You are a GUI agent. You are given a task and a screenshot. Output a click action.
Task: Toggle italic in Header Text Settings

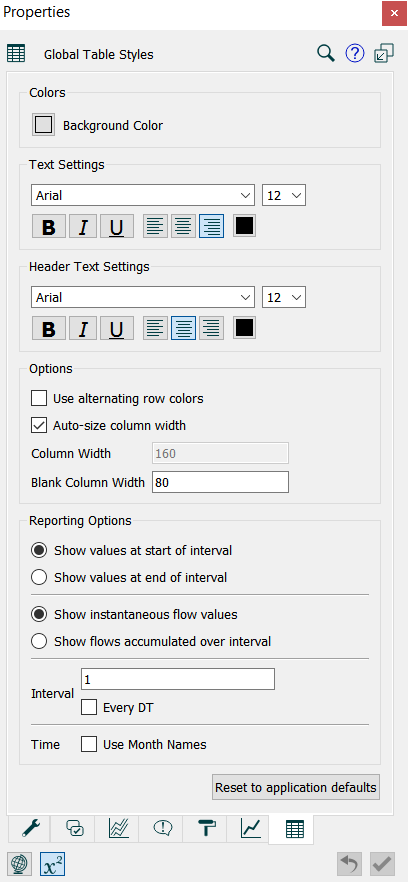(x=83, y=328)
